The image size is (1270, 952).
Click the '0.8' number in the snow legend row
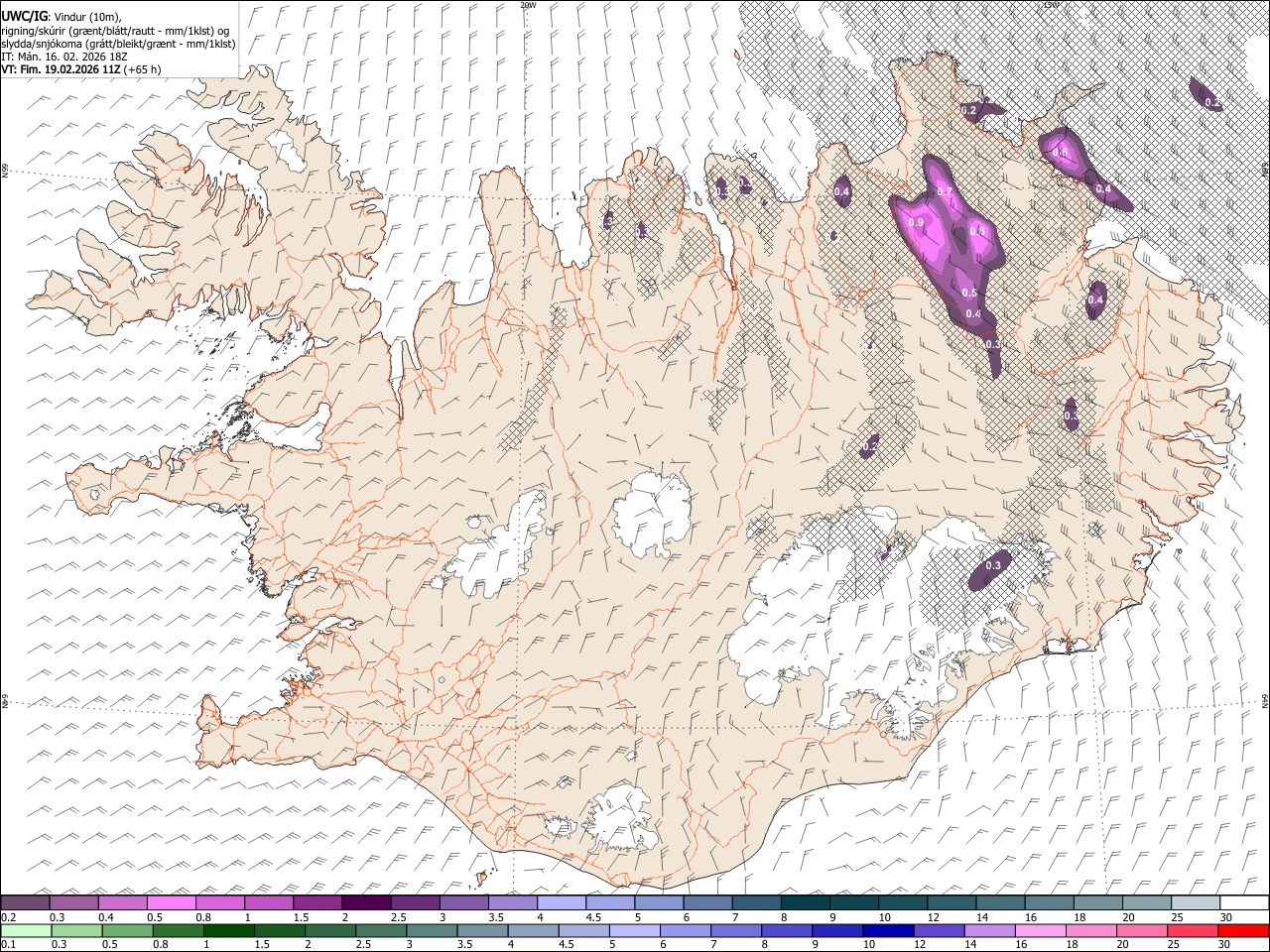pyautogui.click(x=205, y=917)
